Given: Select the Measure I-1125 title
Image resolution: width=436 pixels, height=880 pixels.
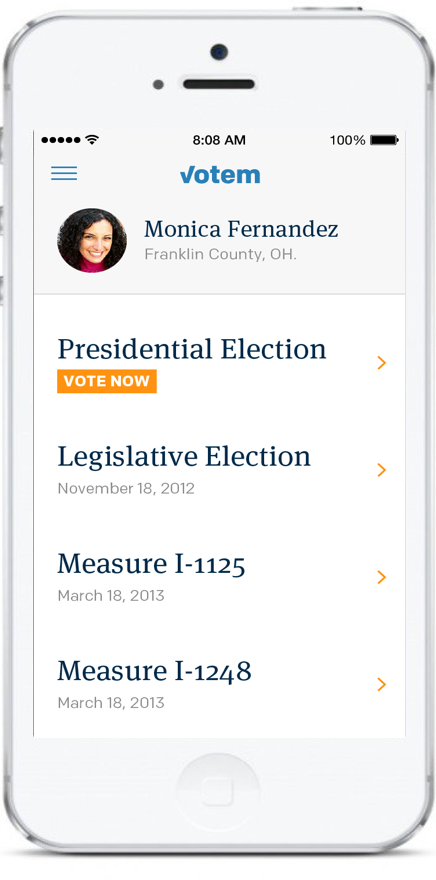Looking at the screenshot, I should (x=152, y=564).
